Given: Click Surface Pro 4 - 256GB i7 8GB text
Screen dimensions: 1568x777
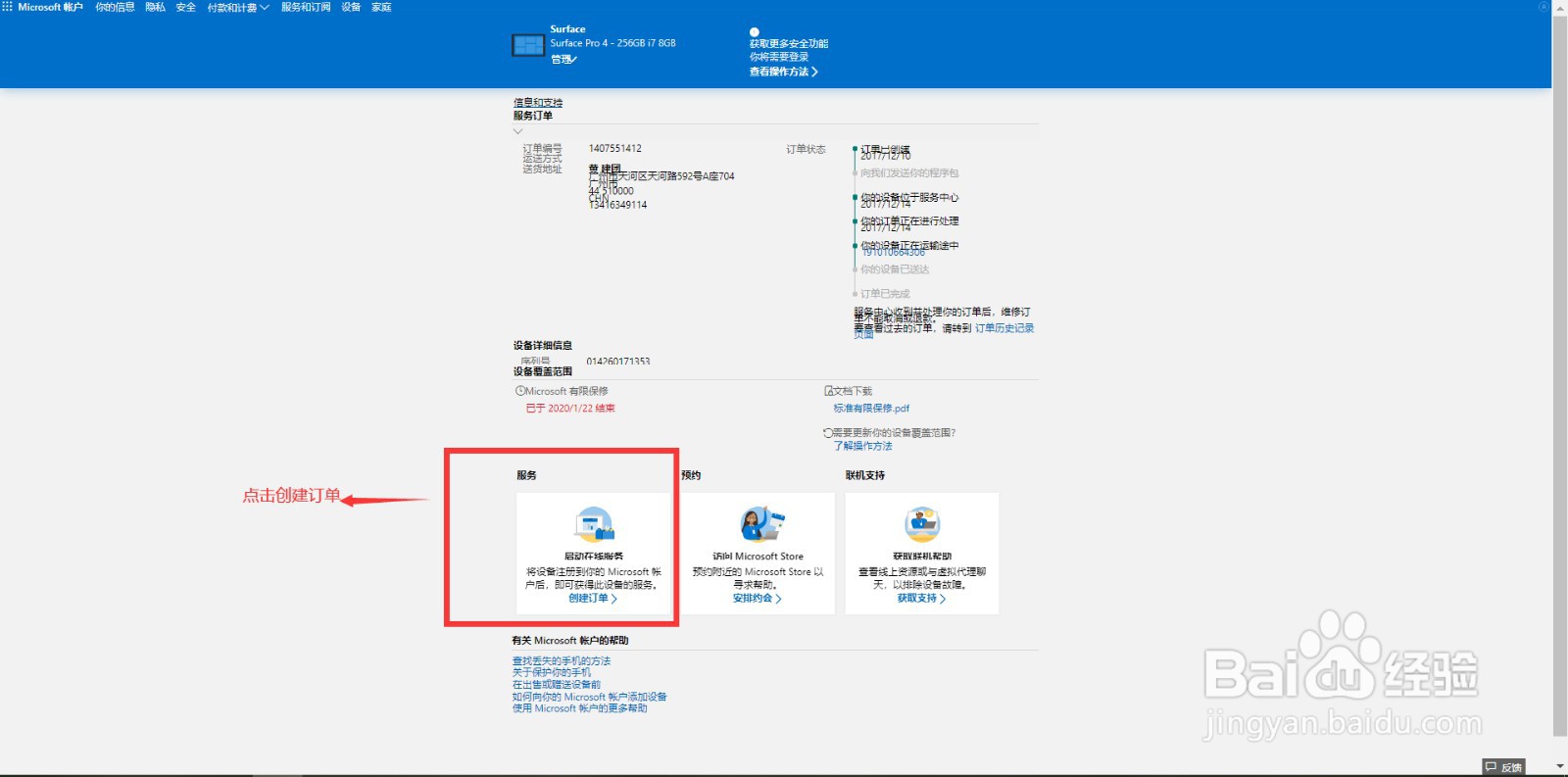Looking at the screenshot, I should pyautogui.click(x=612, y=43).
